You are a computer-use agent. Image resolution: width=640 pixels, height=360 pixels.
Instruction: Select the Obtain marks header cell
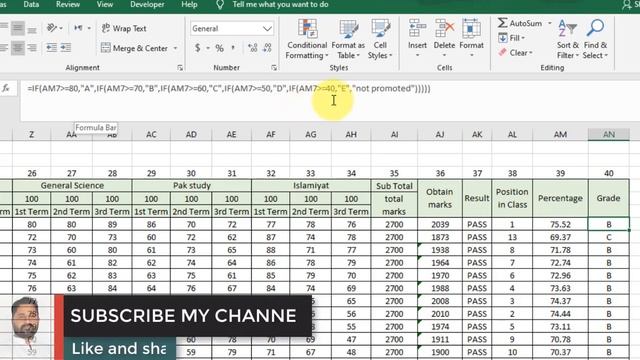click(x=440, y=198)
